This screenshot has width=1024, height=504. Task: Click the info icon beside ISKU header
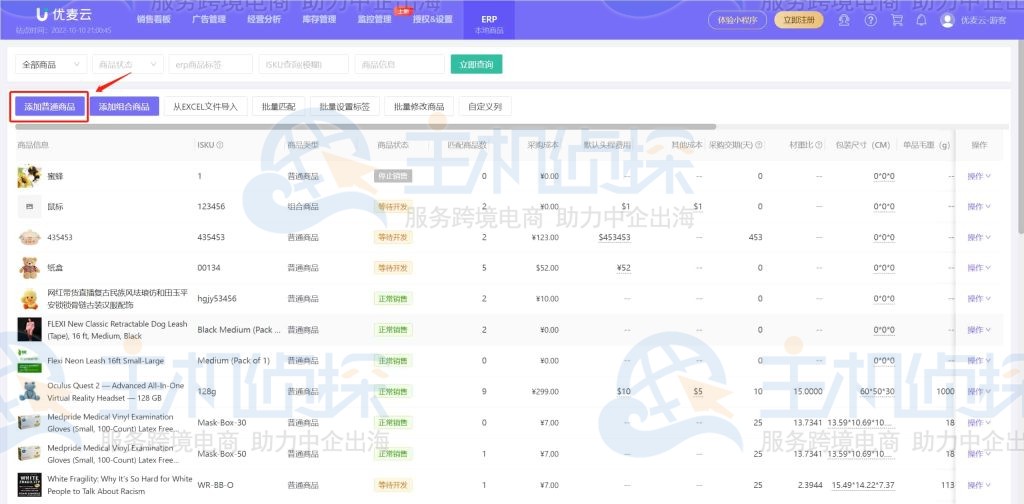click(x=220, y=145)
